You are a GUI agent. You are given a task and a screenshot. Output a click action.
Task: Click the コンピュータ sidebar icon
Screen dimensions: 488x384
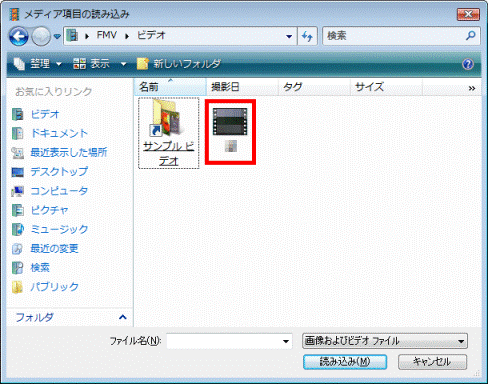[18, 191]
